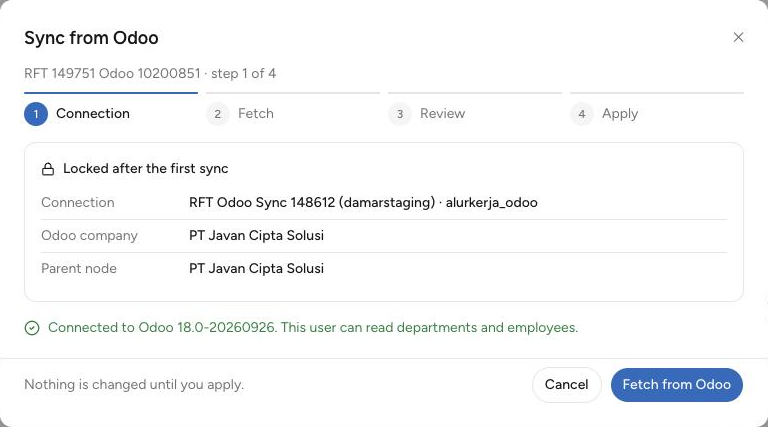The width and height of the screenshot is (768, 427).
Task: Click the step 4 number circle
Action: coord(582,114)
